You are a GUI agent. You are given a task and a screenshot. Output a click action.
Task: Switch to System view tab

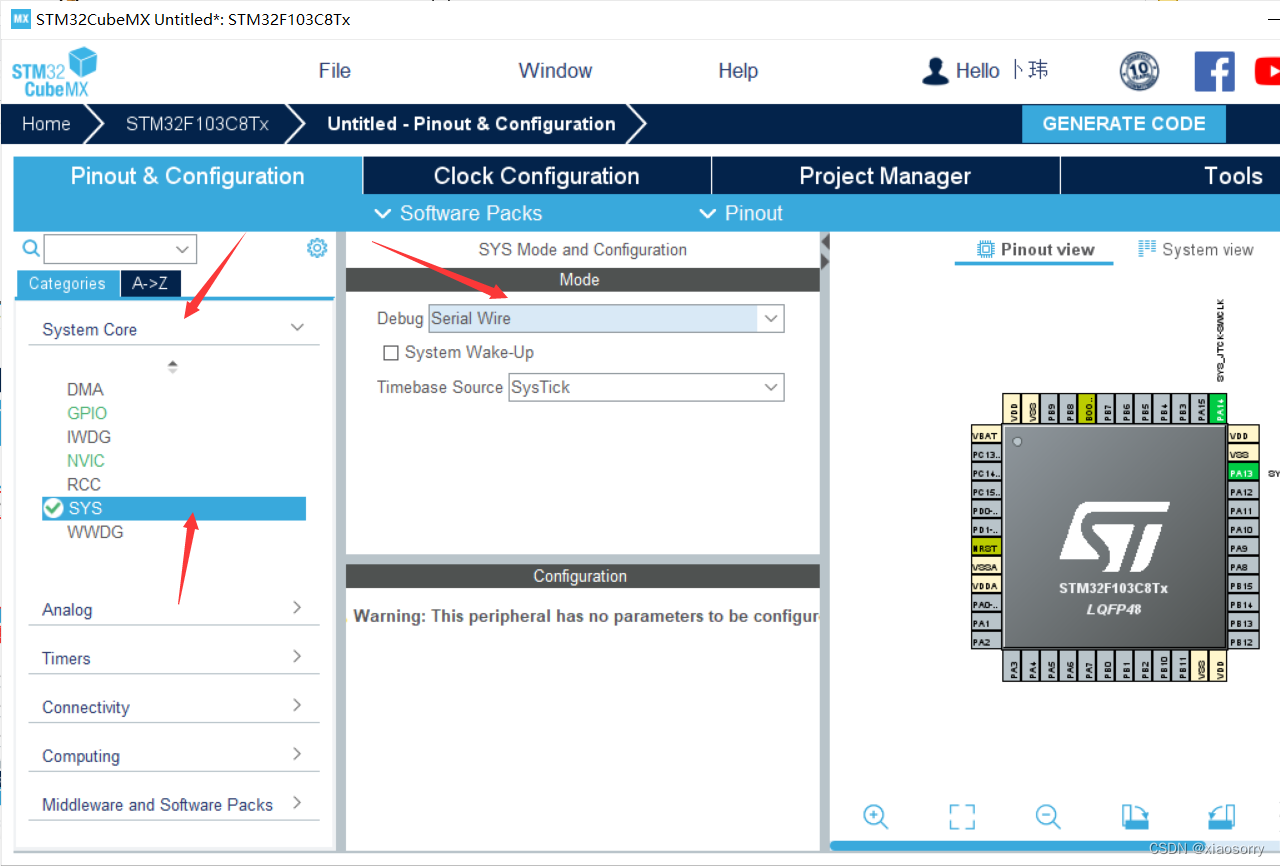pos(1196,250)
